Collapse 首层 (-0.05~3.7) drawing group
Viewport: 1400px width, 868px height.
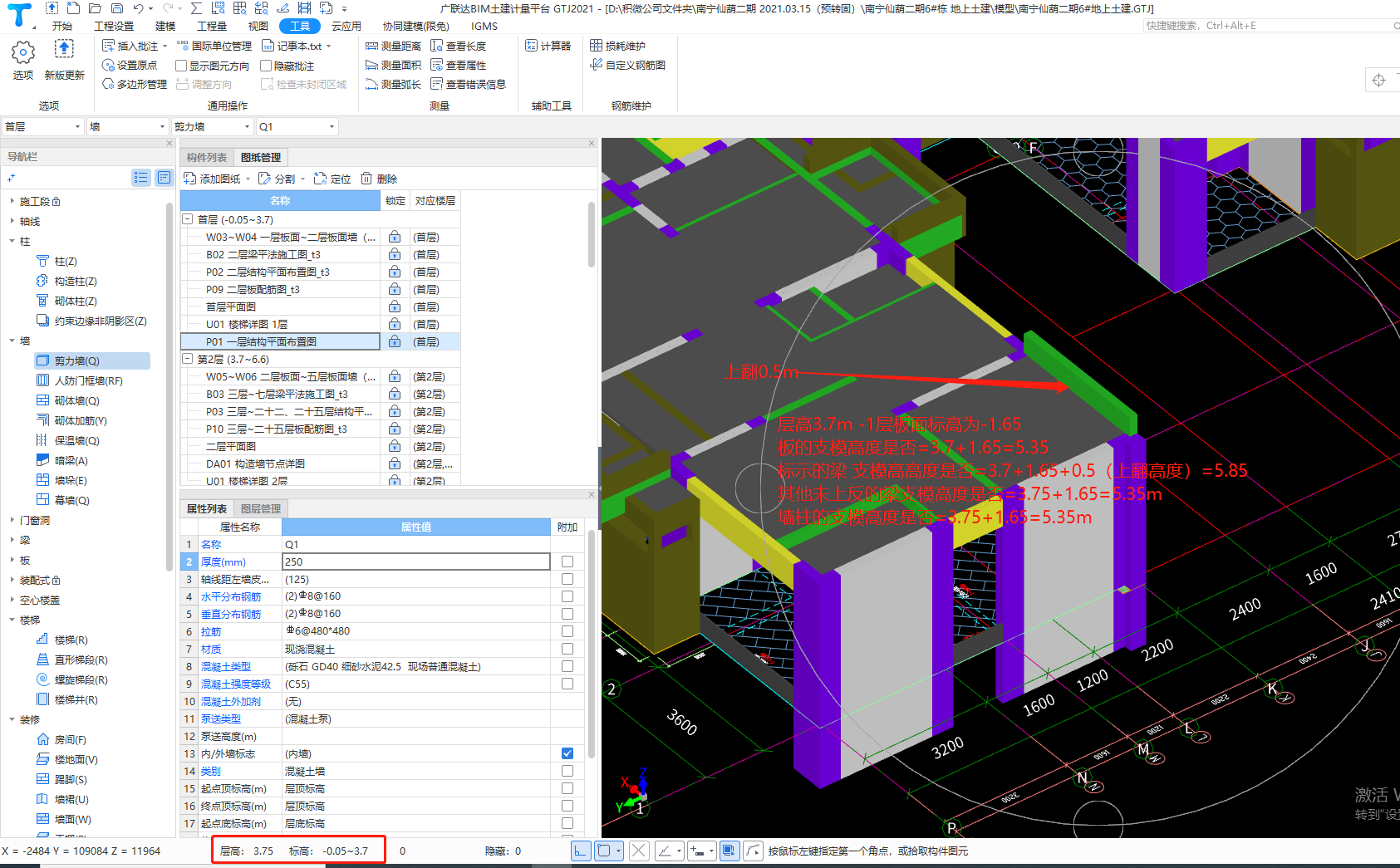coord(188,219)
